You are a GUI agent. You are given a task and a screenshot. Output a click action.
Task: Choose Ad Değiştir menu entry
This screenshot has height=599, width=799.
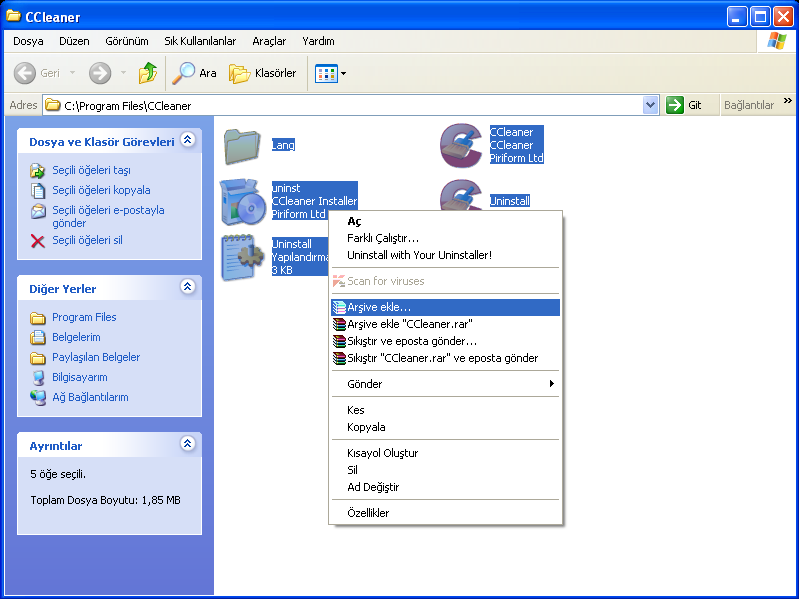click(x=446, y=487)
